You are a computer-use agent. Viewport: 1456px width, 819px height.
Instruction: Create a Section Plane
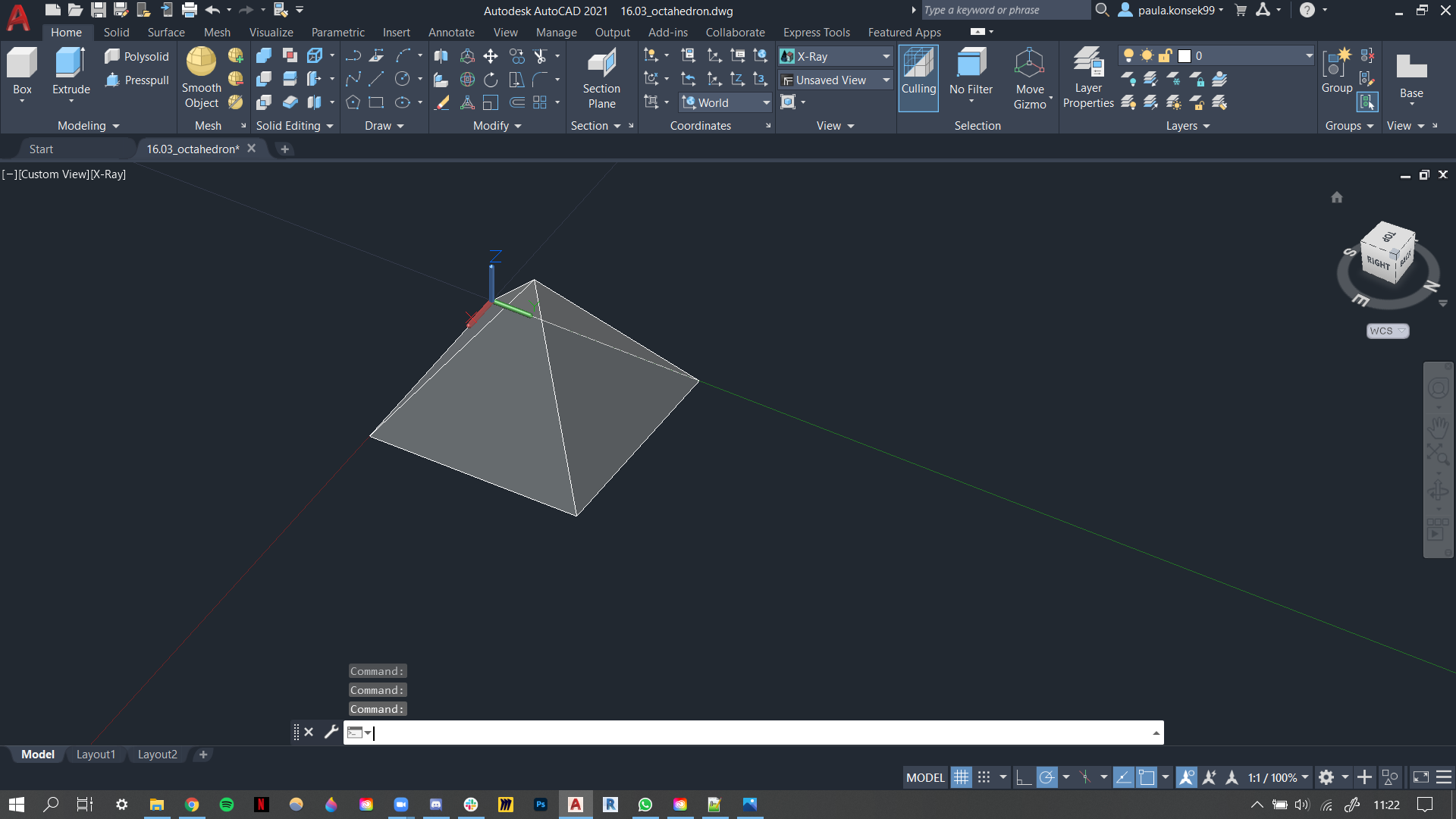point(601,78)
